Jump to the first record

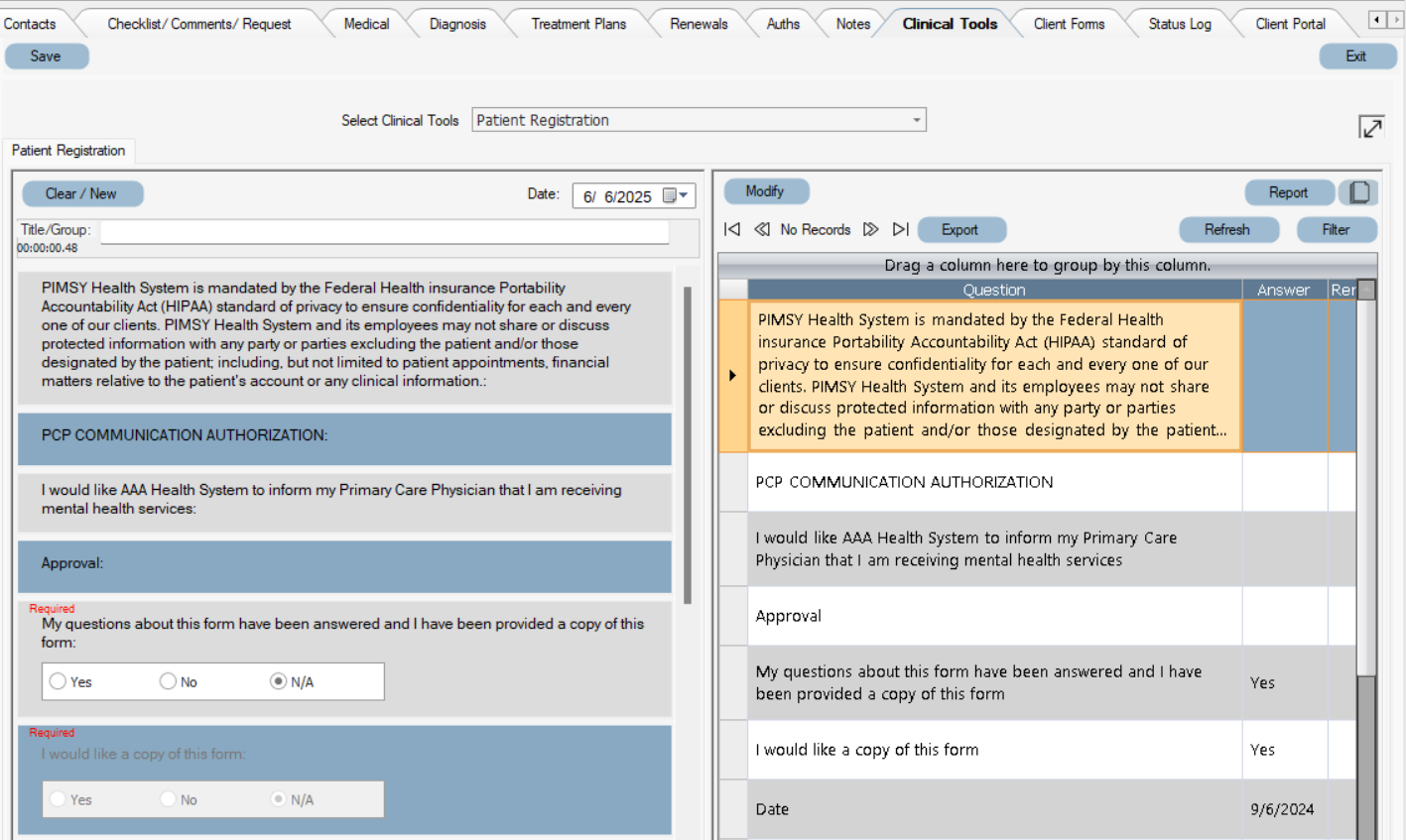click(x=732, y=229)
